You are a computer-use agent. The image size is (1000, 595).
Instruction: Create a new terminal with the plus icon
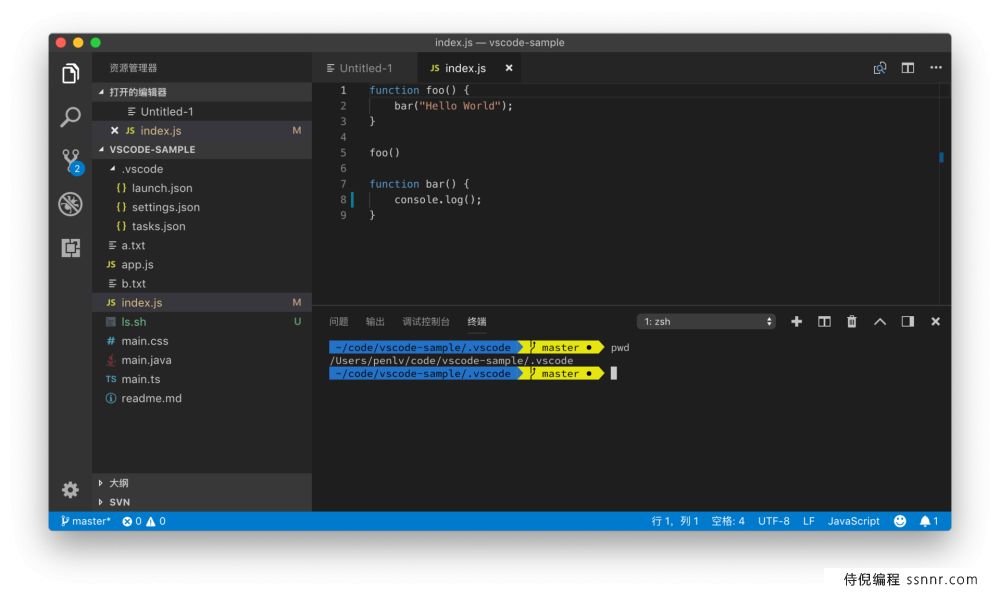[x=797, y=321]
